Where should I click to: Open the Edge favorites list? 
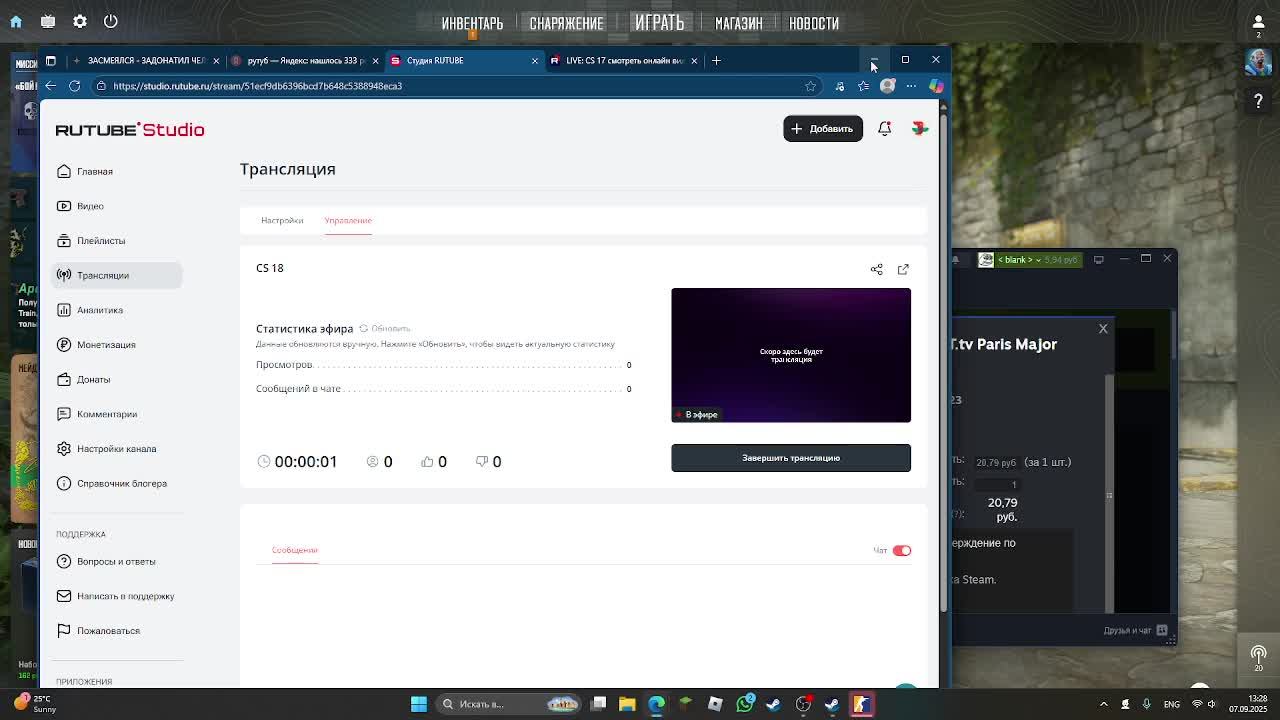click(863, 86)
